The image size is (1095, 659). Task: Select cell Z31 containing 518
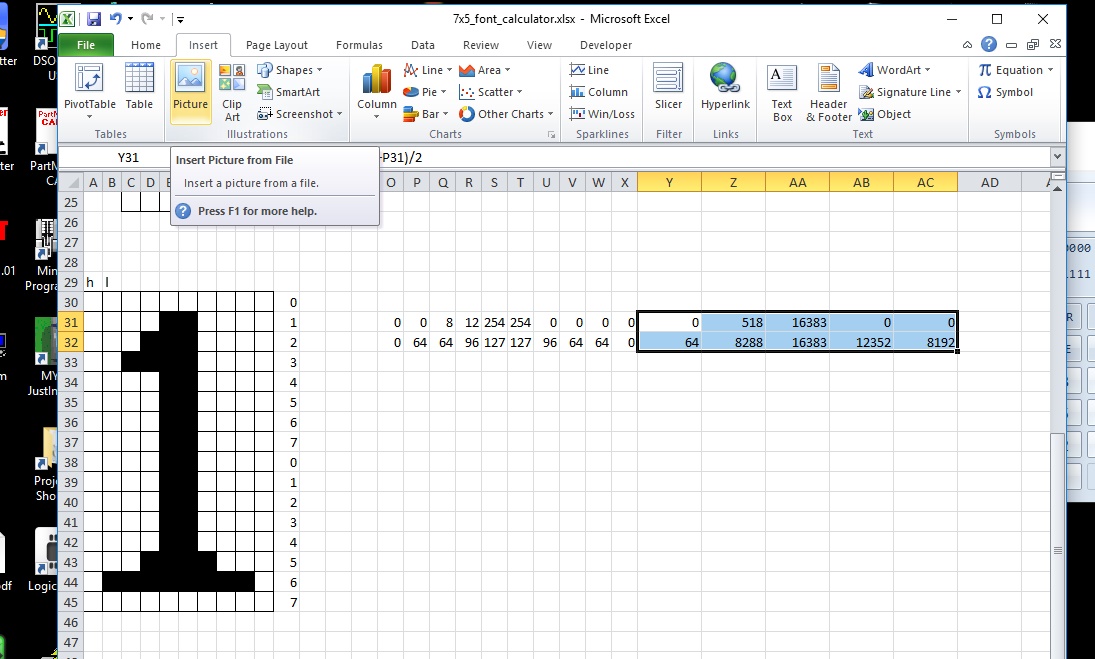733,323
